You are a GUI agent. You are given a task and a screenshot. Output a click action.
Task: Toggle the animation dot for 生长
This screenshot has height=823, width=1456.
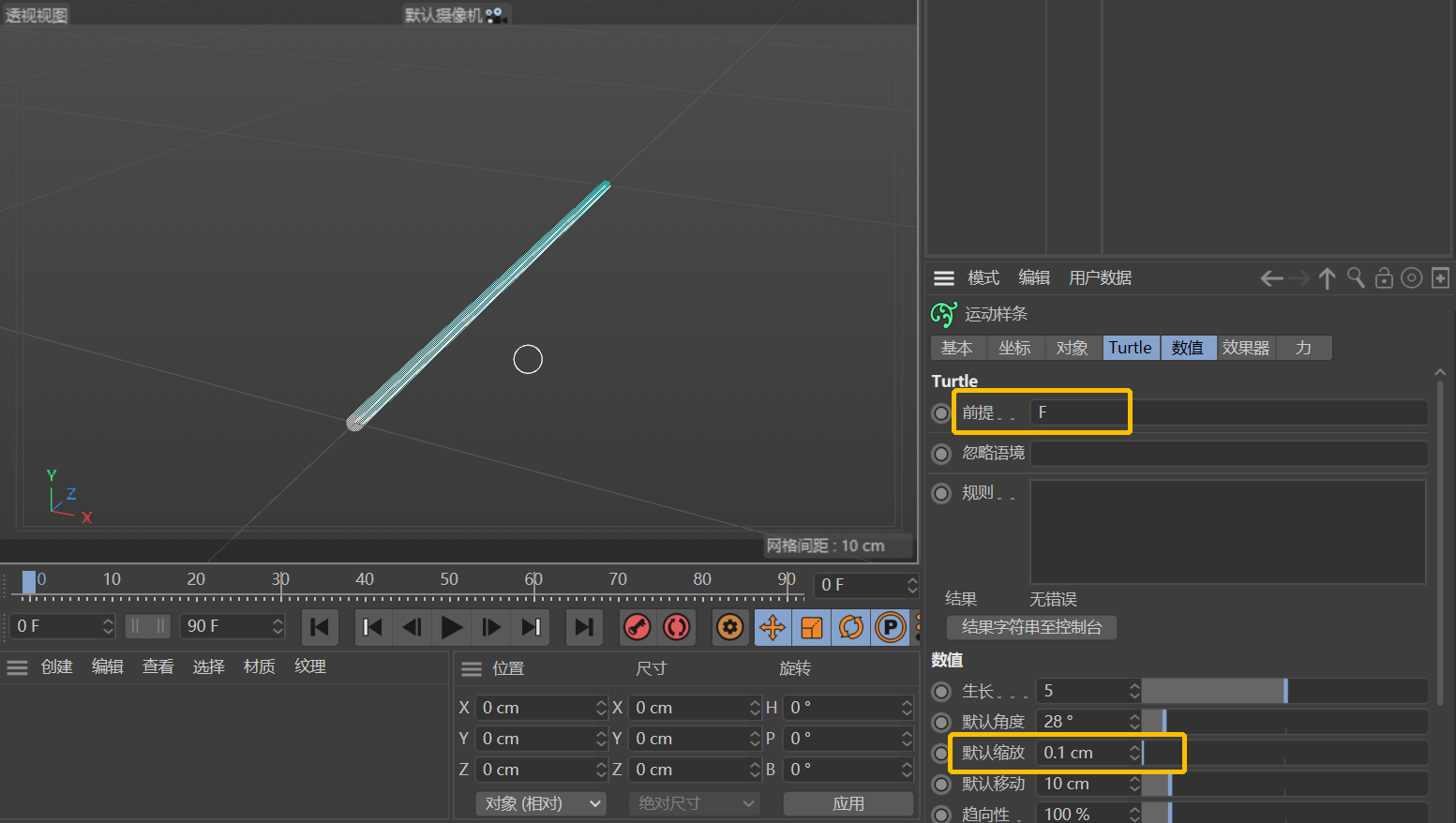tap(941, 692)
